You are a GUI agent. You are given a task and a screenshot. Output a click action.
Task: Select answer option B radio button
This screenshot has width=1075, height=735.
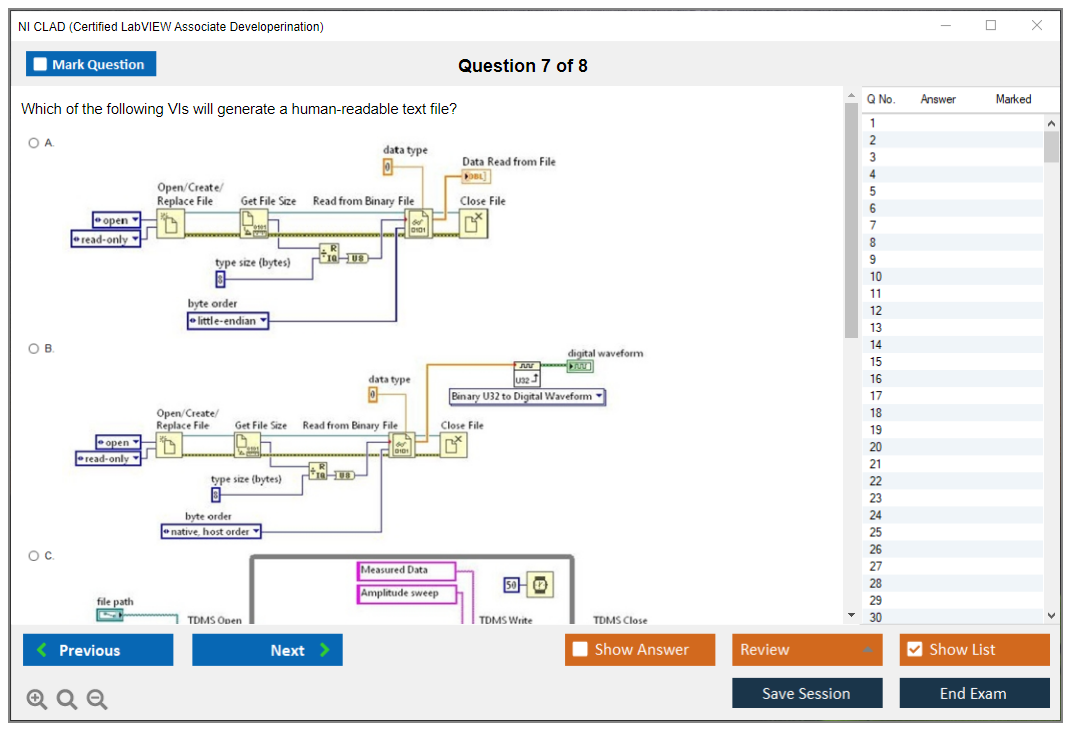click(x=34, y=348)
